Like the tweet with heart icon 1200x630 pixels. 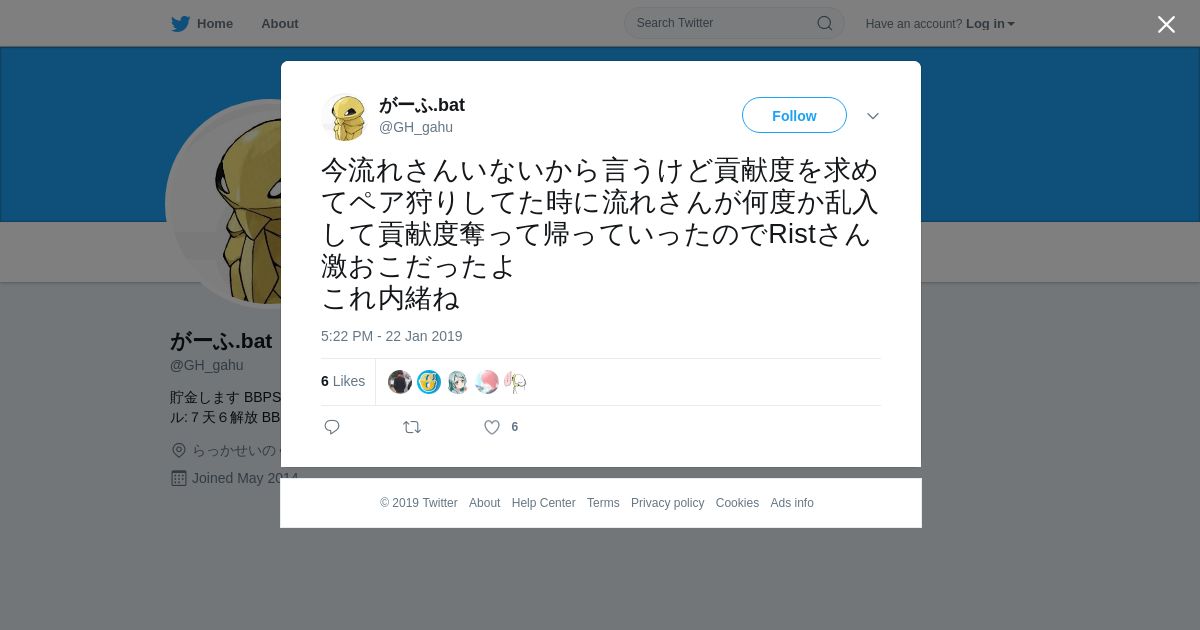coord(492,427)
